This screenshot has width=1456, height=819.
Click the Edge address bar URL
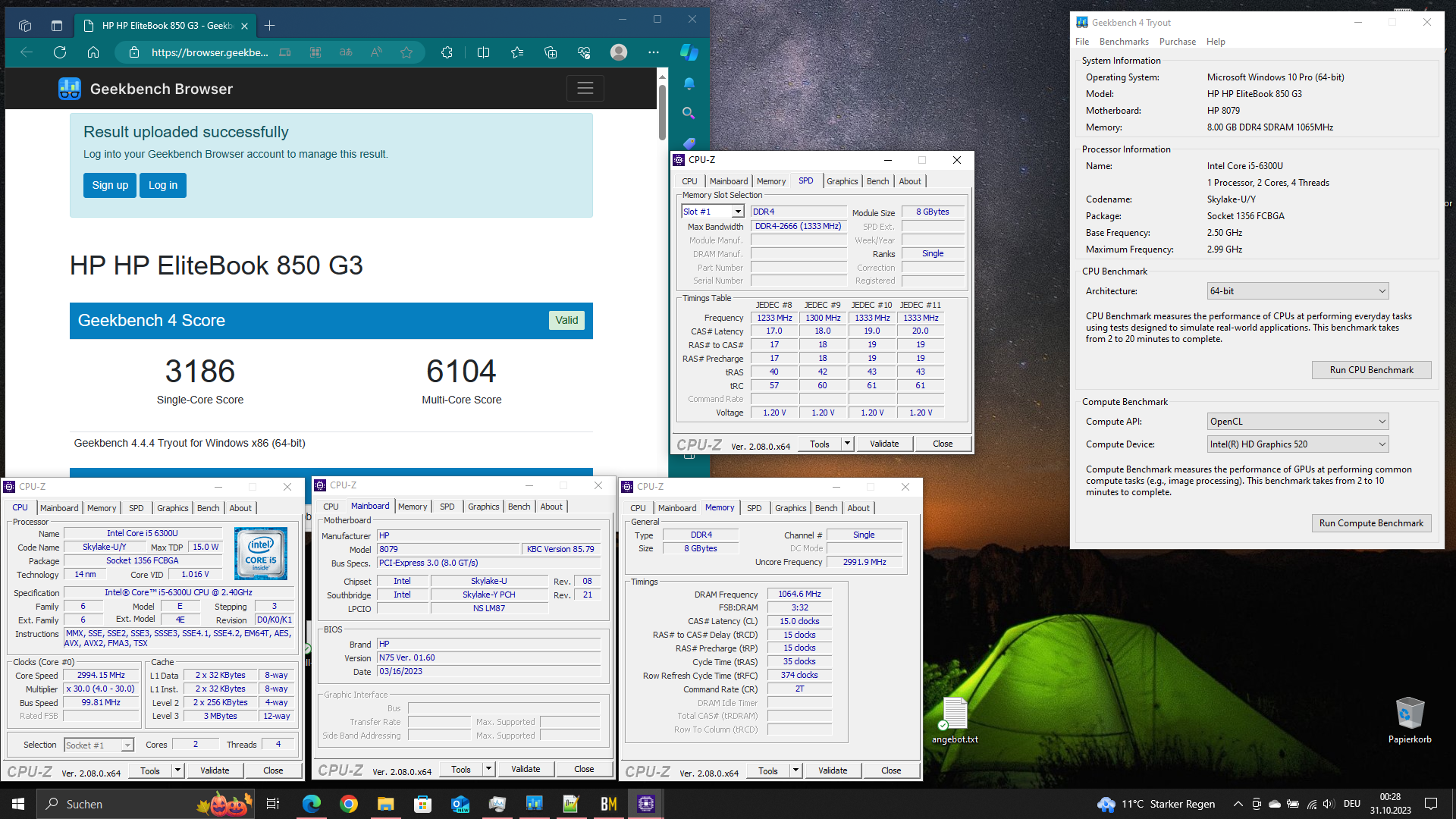pos(209,52)
